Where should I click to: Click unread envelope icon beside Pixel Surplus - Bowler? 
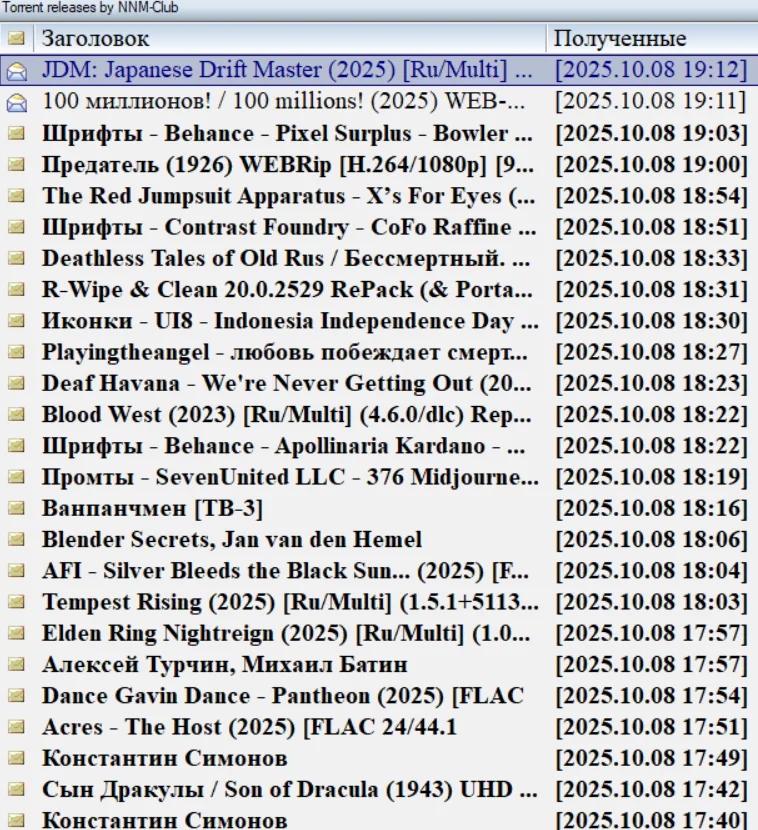click(x=16, y=133)
